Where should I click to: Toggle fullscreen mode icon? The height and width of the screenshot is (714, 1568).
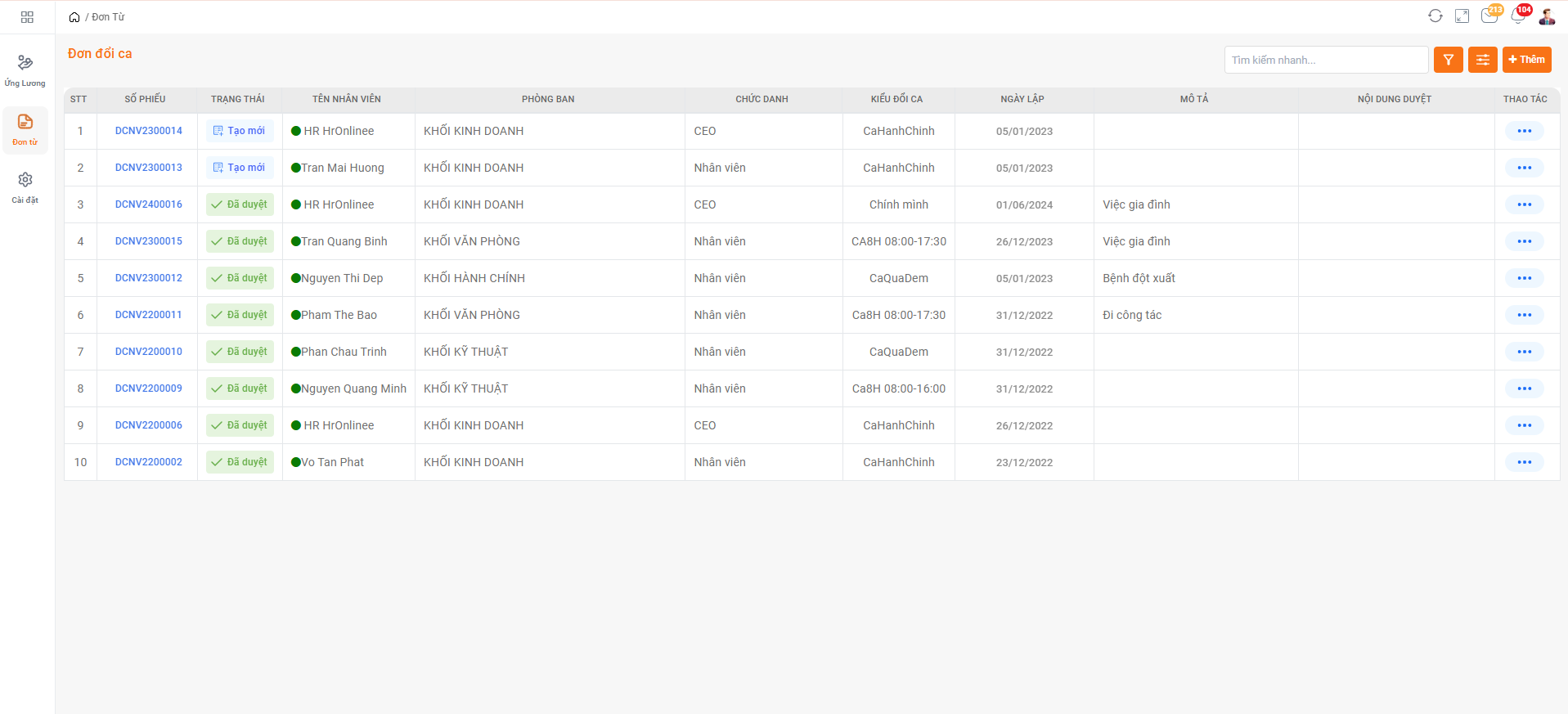[x=1462, y=16]
